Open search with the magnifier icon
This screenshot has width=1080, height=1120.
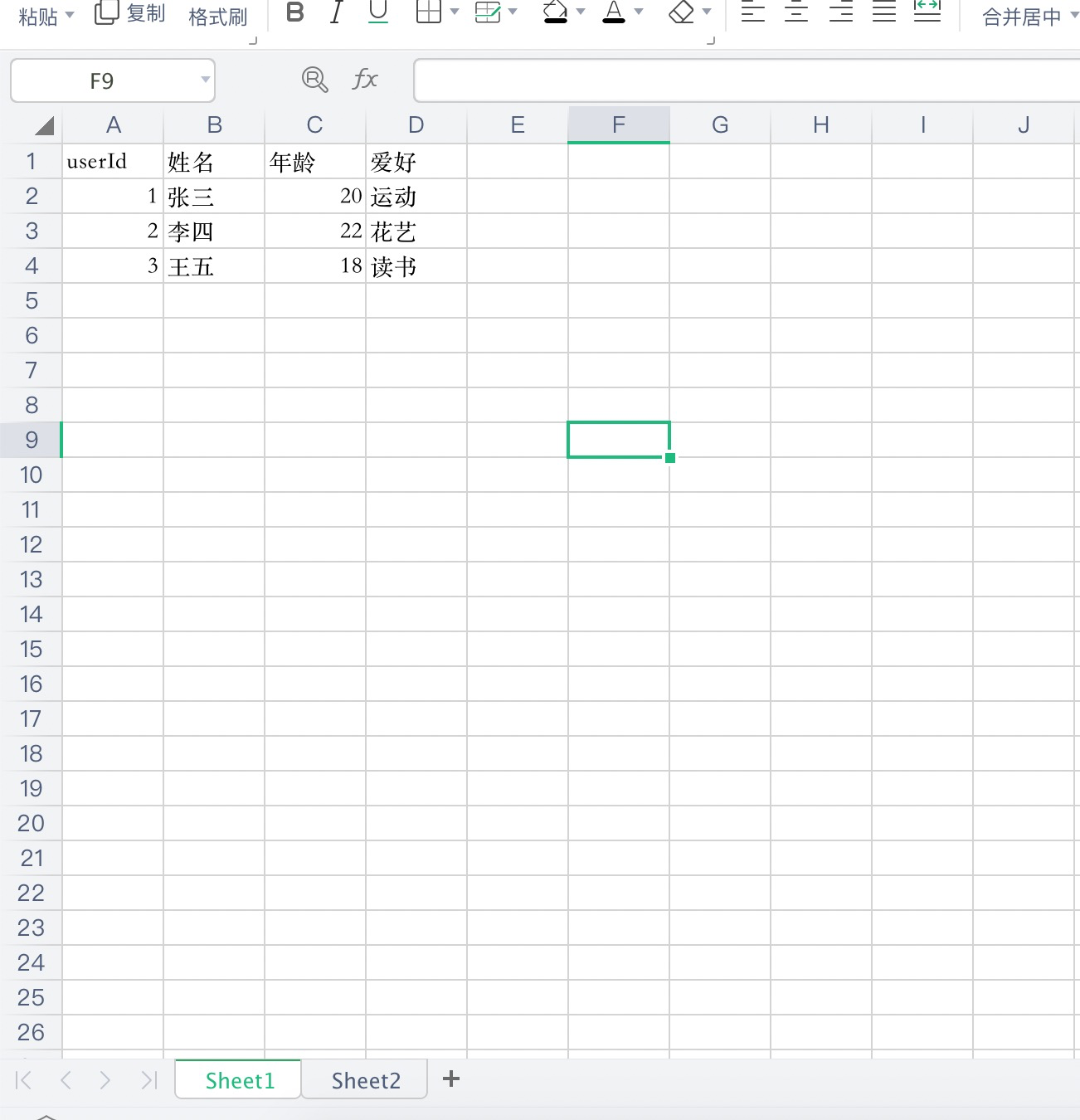click(315, 80)
